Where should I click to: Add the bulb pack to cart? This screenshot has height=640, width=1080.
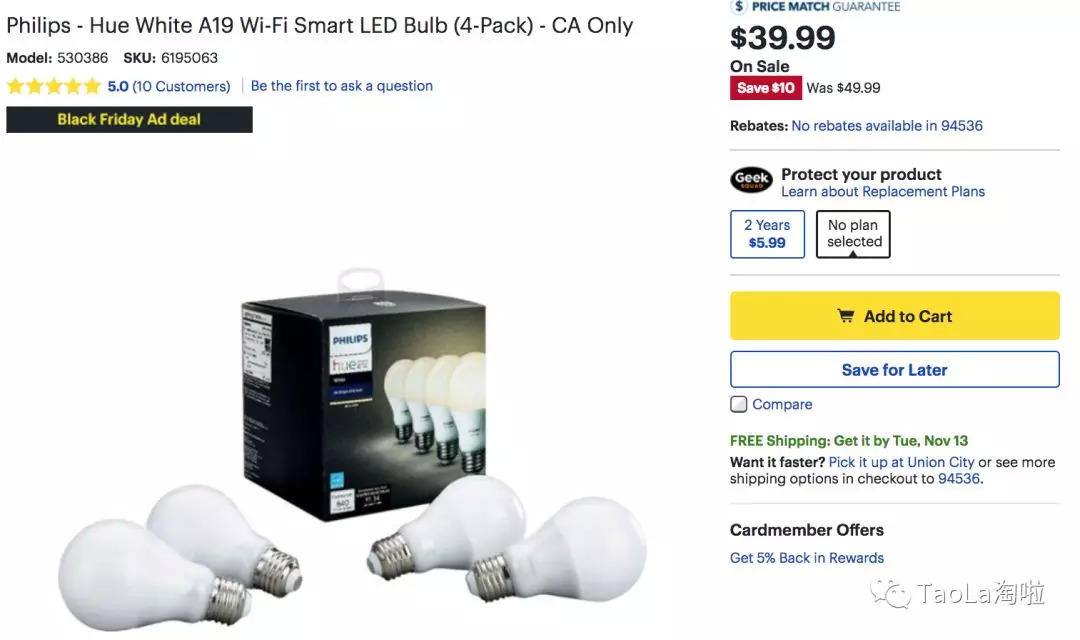(x=894, y=316)
